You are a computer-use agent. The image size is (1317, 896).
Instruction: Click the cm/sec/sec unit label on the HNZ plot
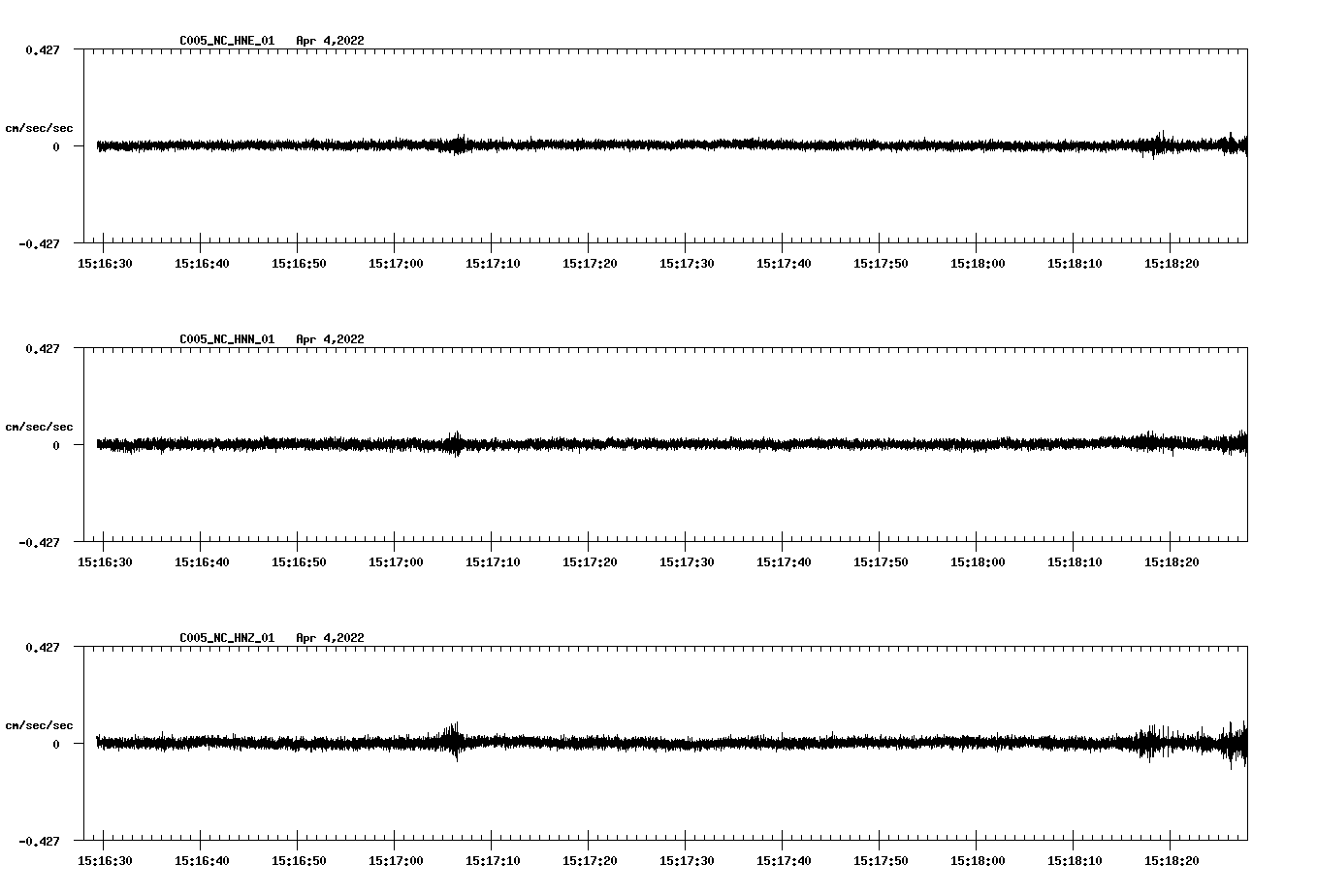tap(39, 725)
